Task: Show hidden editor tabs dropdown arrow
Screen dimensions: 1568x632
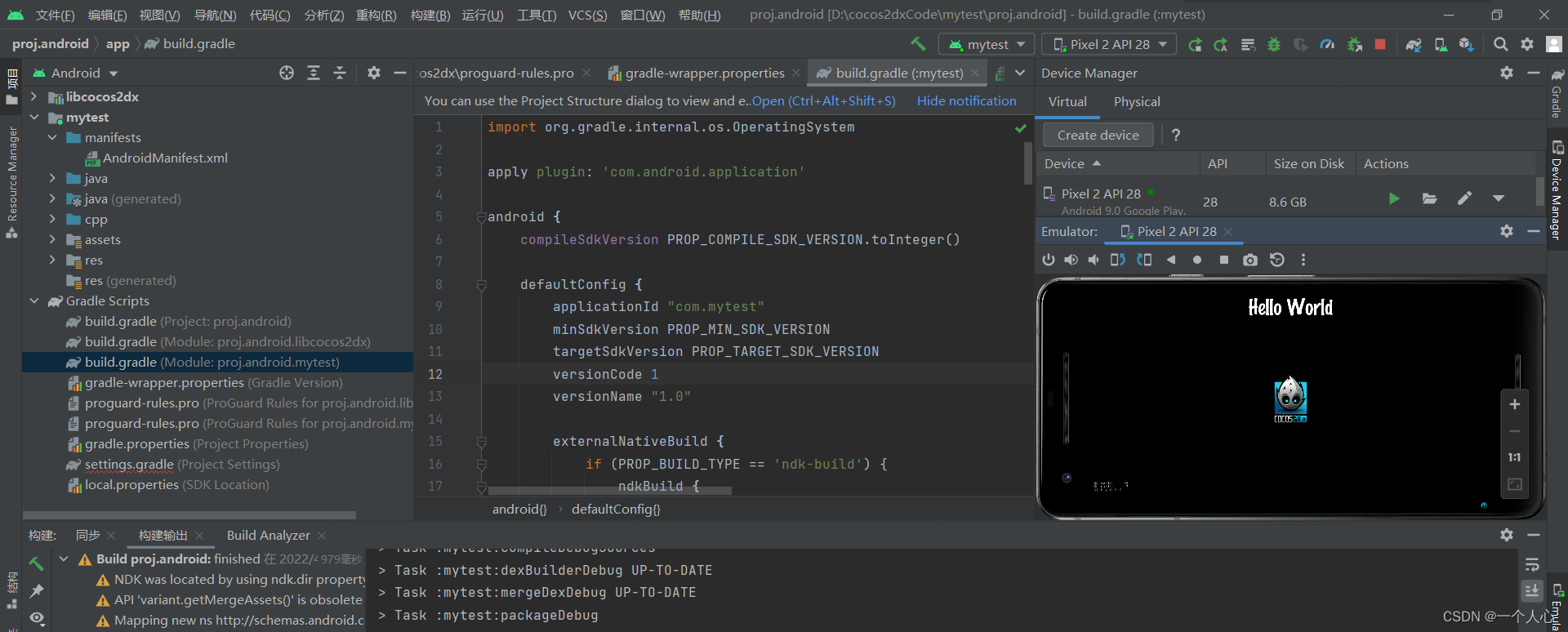Action: (1020, 73)
